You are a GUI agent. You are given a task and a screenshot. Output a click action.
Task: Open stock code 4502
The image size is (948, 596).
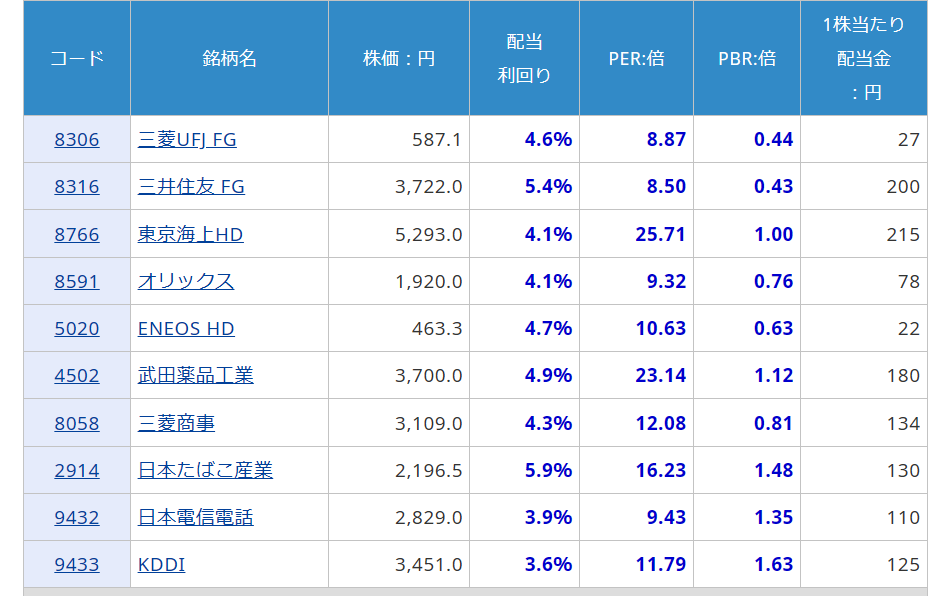(77, 376)
